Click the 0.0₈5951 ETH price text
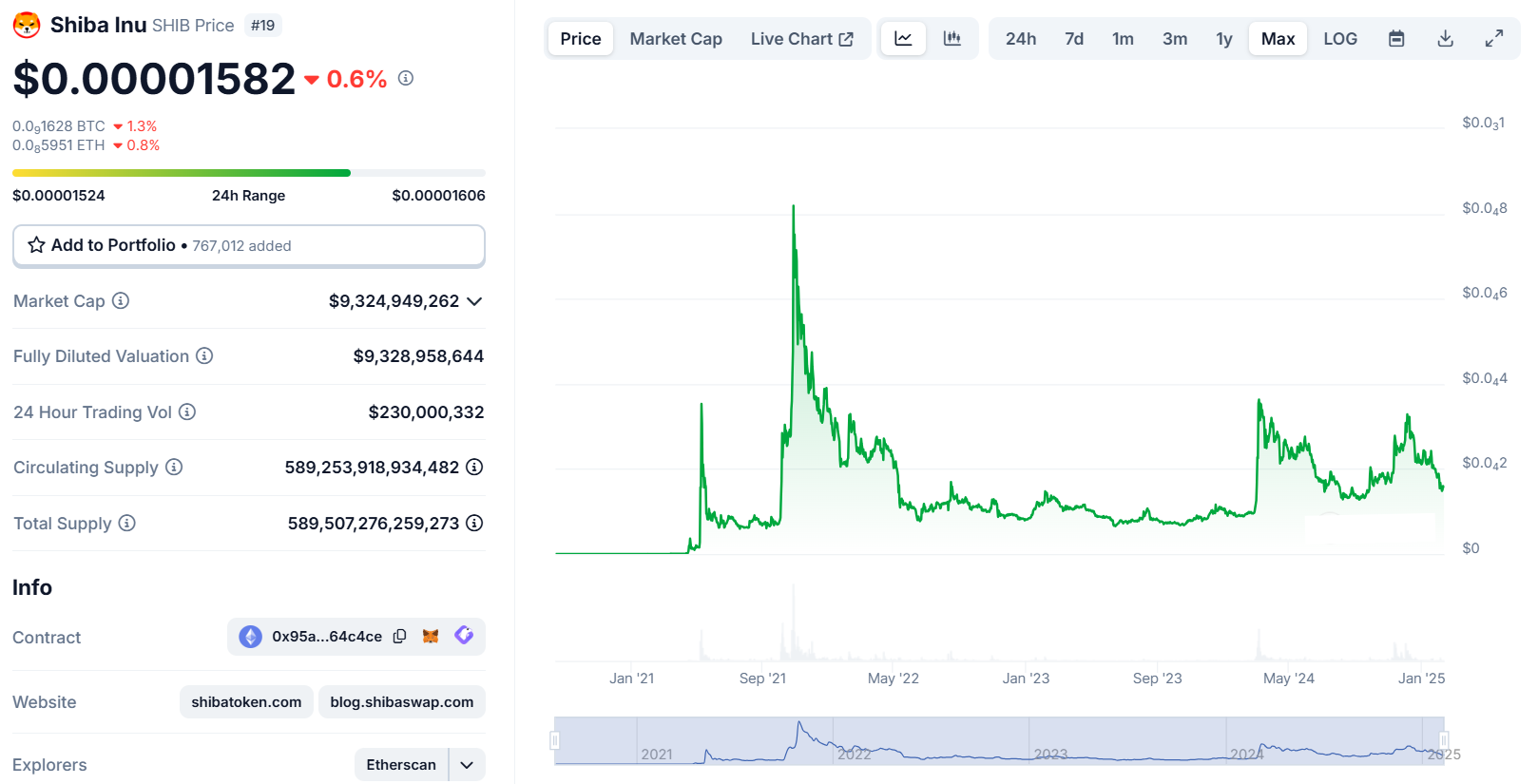1538x784 pixels. pos(59,145)
